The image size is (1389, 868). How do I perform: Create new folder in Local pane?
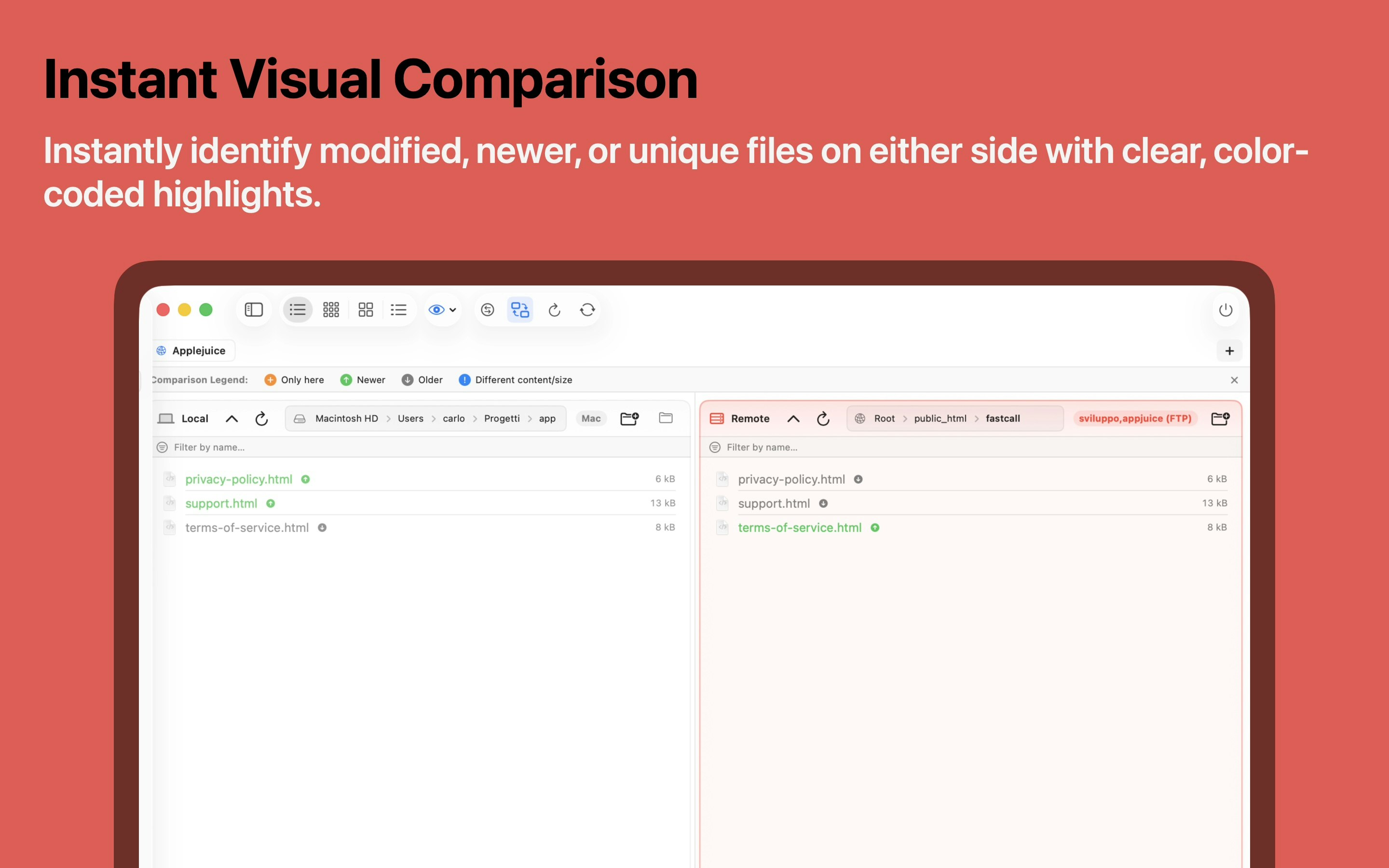pos(630,419)
